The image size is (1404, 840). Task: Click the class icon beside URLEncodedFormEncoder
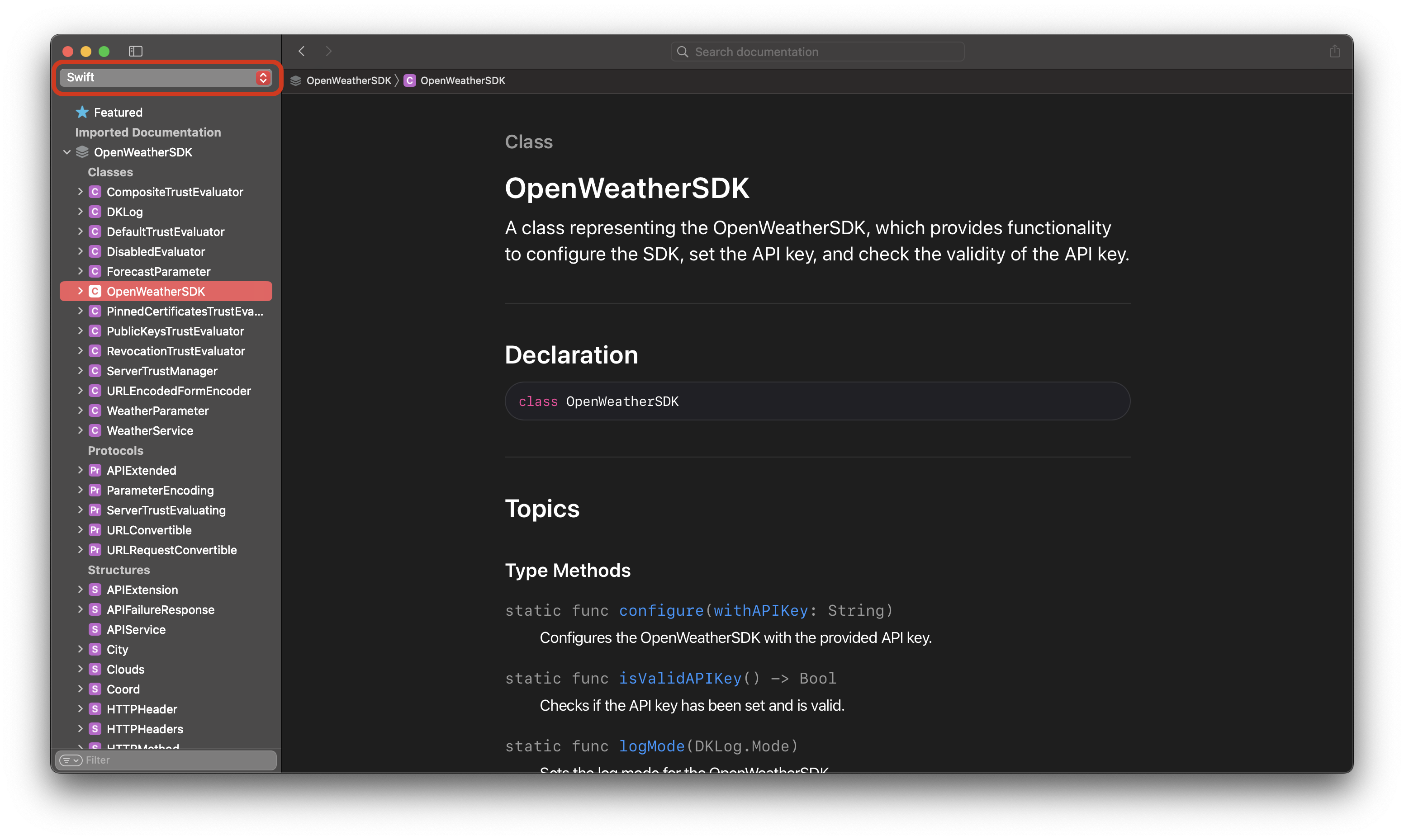95,391
